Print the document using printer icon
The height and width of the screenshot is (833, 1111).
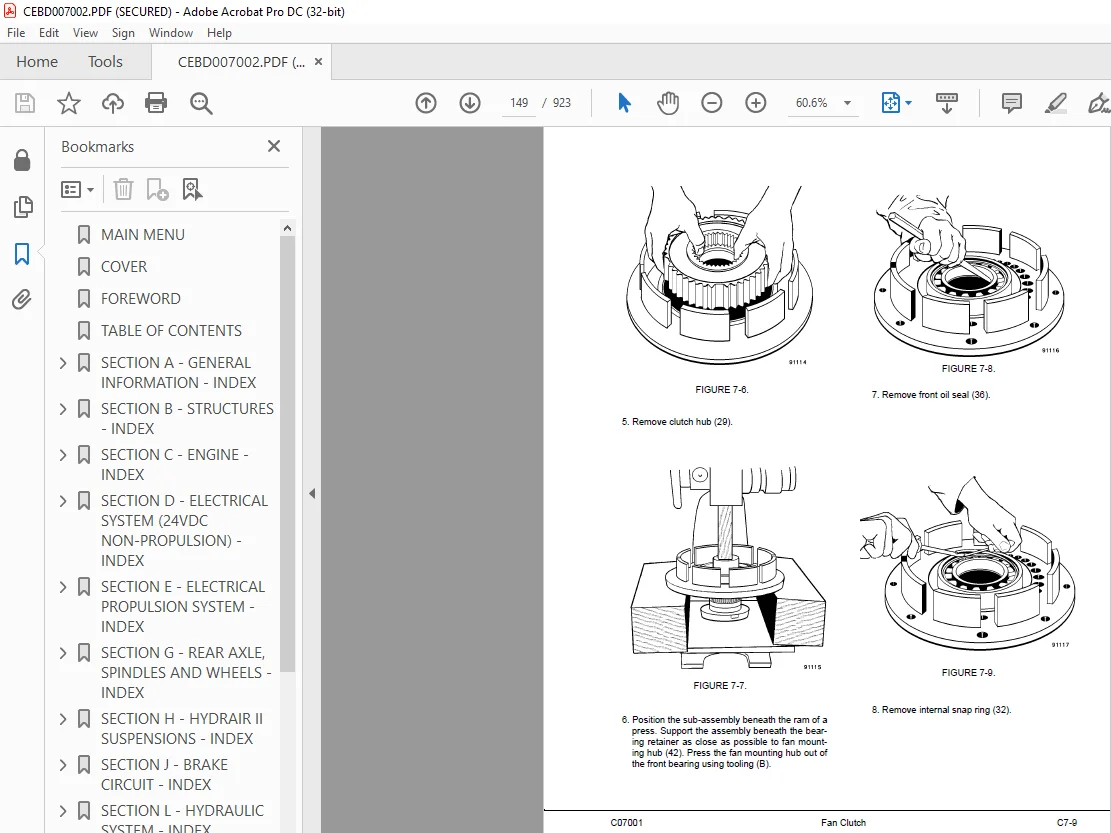pyautogui.click(x=156, y=103)
